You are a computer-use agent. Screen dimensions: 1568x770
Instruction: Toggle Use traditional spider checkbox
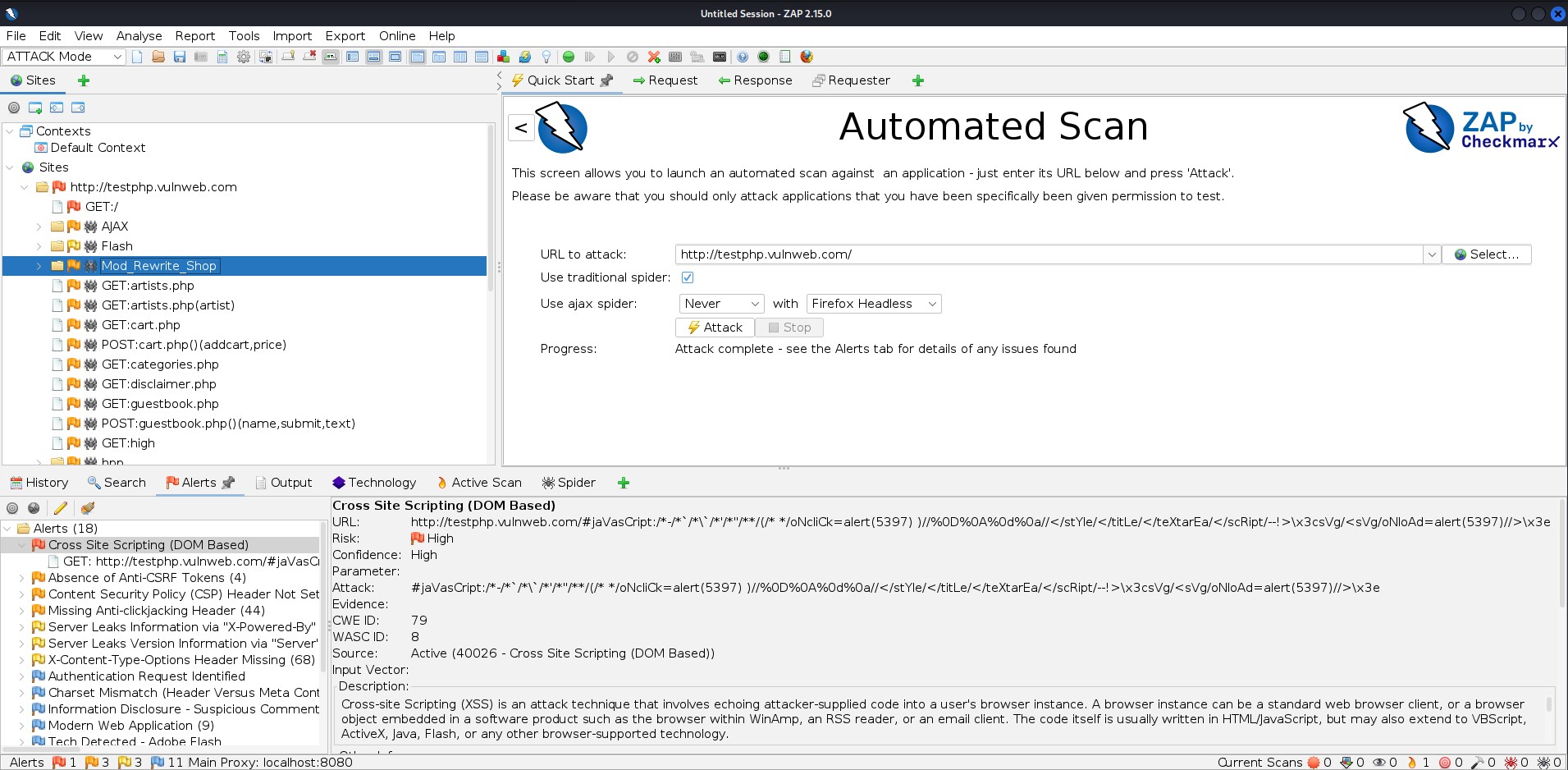(688, 277)
